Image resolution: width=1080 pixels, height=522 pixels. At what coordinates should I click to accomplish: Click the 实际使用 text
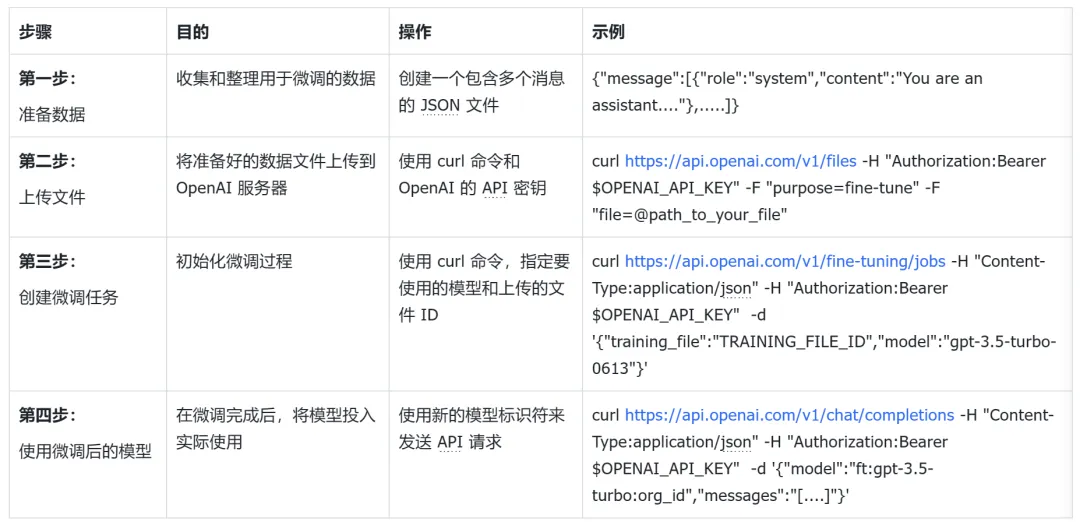(209, 442)
